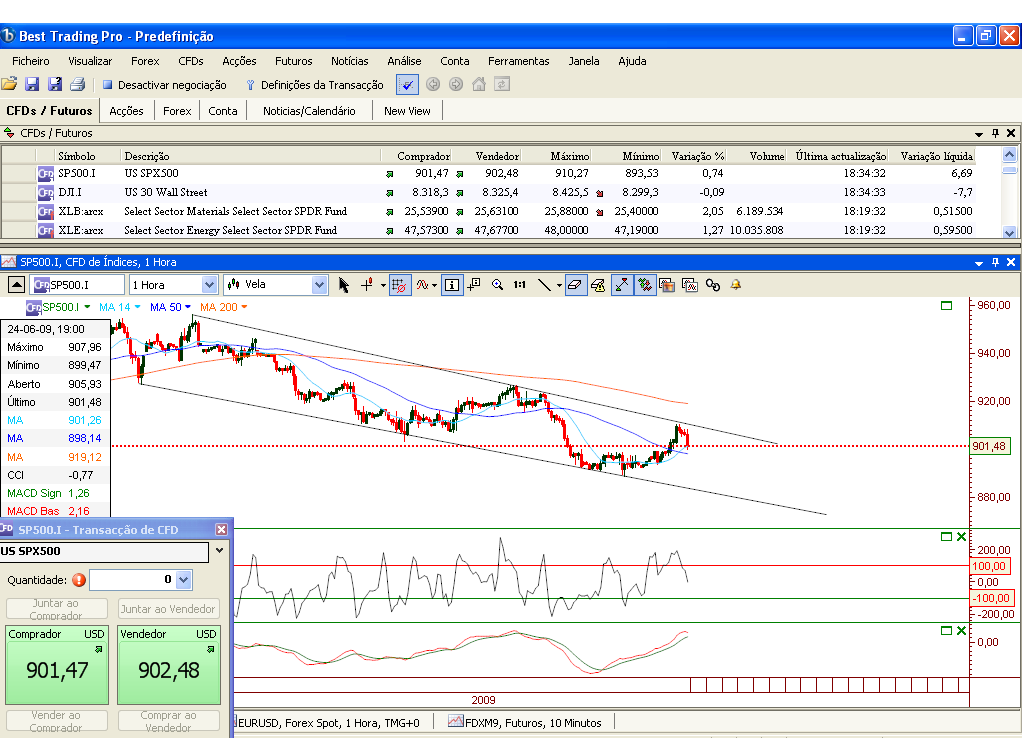Click the chart window settings icon
Screen dimensions: 1024x738
690,285
